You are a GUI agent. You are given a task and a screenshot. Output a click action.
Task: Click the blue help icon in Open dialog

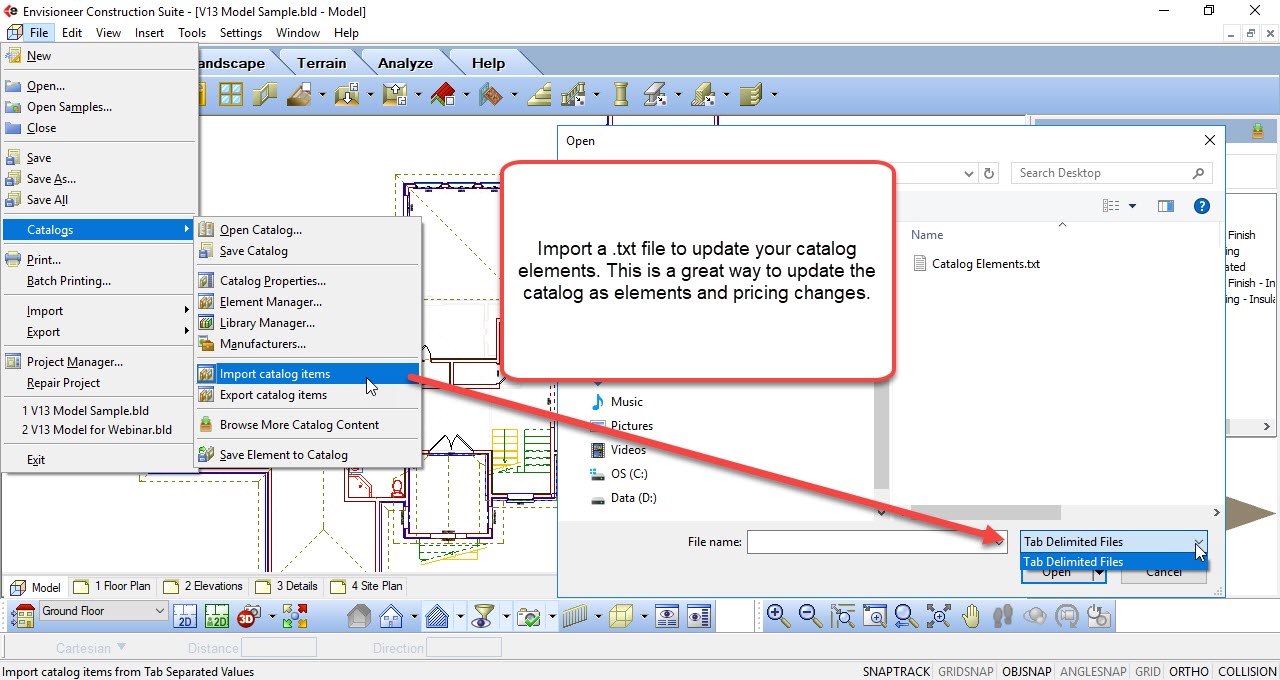1202,206
